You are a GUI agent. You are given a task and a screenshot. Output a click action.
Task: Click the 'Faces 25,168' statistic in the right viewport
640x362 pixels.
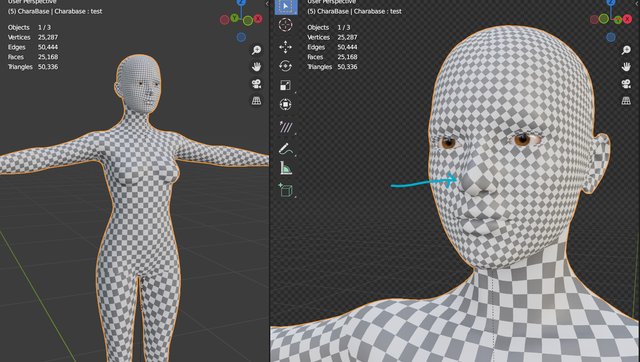(332, 57)
